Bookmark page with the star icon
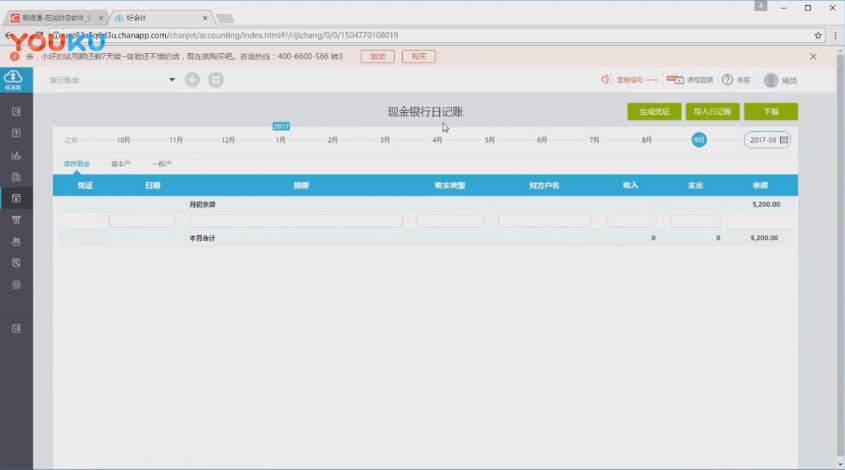 tap(818, 35)
